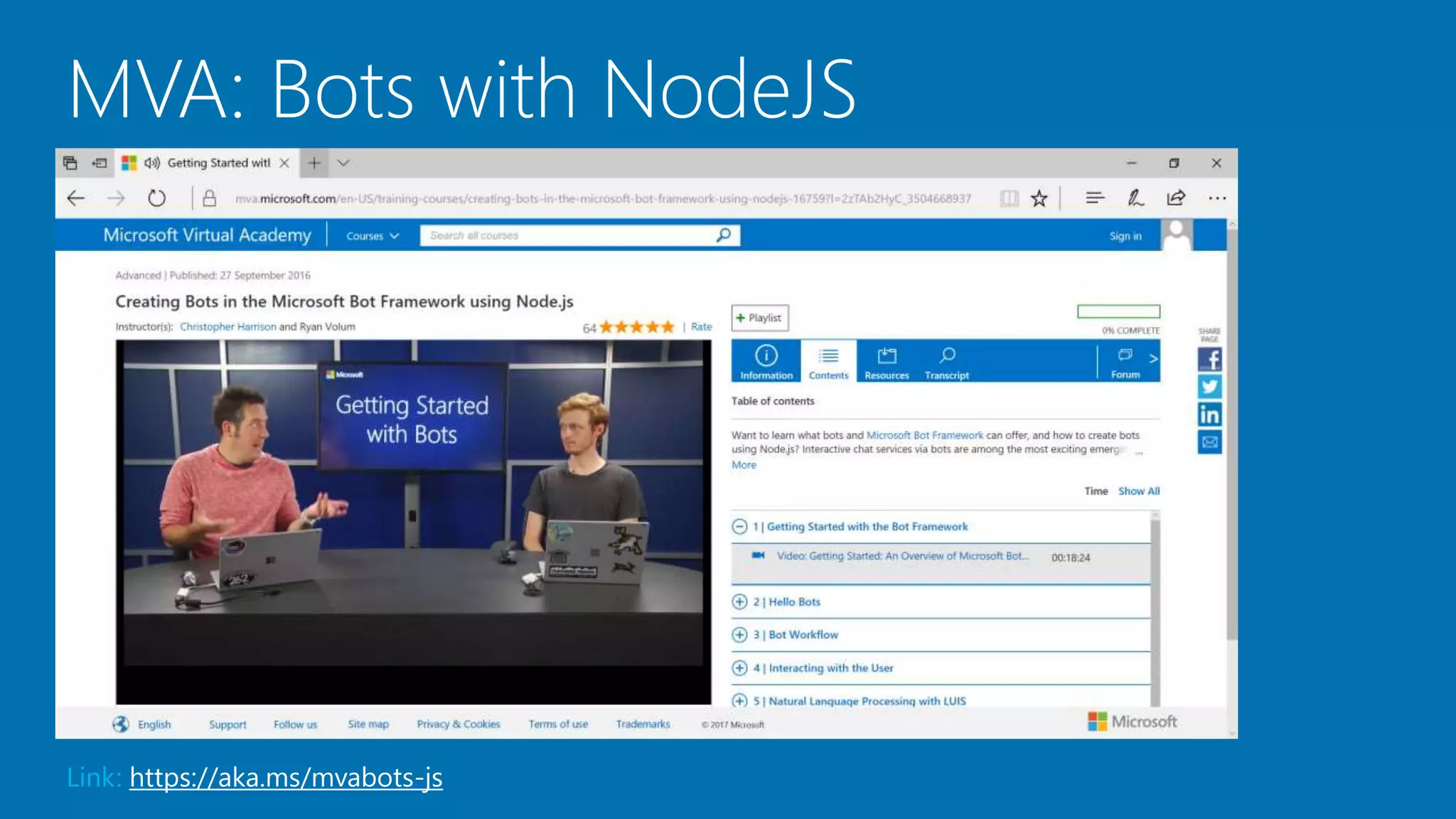Click the search magnifier icon
Viewport: 1456px width, 819px height.
[x=724, y=235]
